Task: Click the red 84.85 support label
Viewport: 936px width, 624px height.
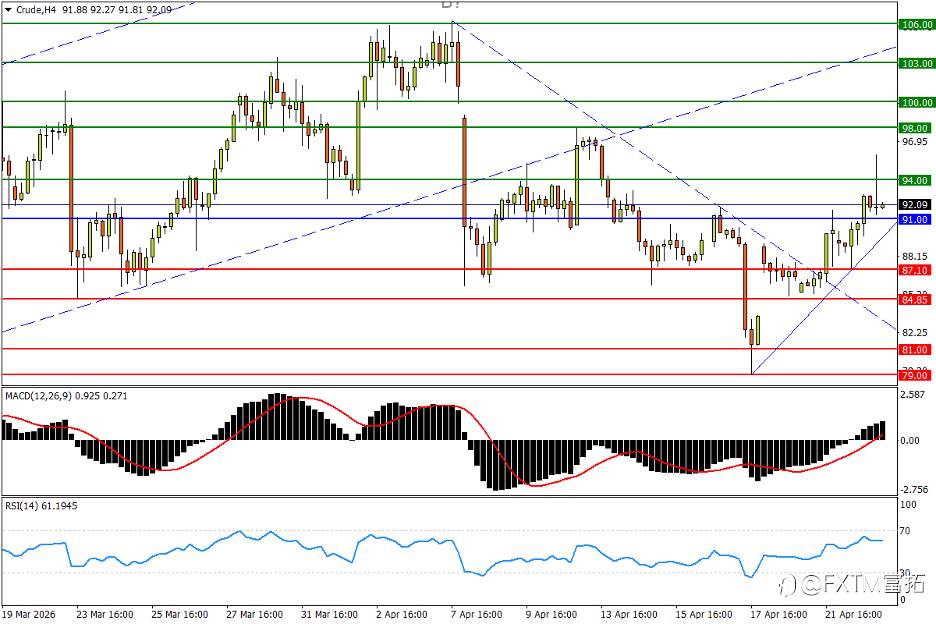Action: pyautogui.click(x=915, y=300)
